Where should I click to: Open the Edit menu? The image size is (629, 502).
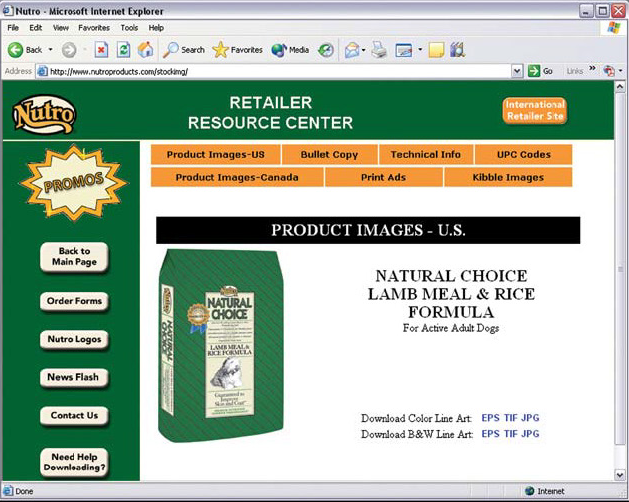coord(35,28)
